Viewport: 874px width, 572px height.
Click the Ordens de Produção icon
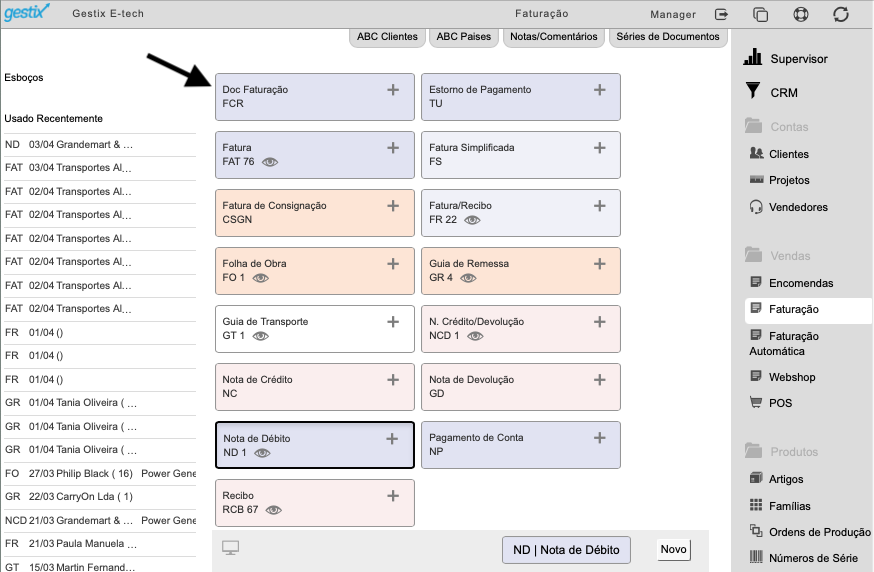pyautogui.click(x=756, y=531)
